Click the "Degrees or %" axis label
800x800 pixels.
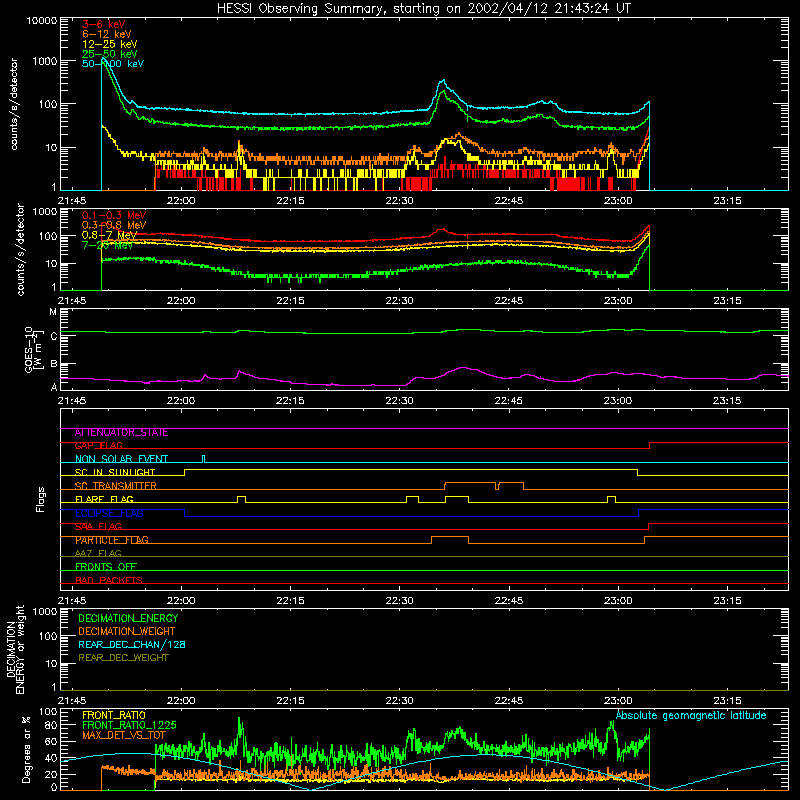[x=26, y=749]
